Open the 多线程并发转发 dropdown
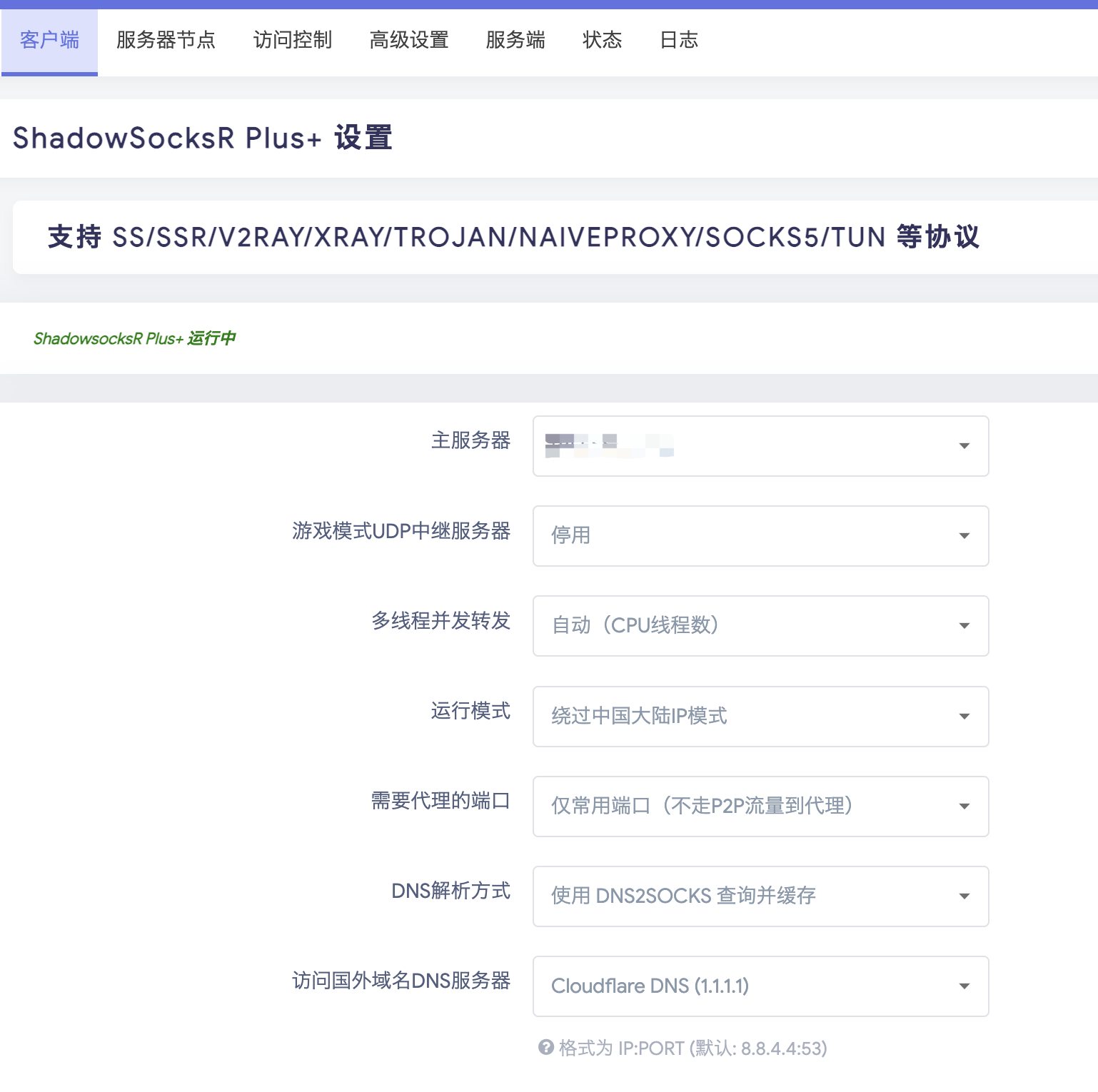The image size is (1098, 1092). coord(760,626)
